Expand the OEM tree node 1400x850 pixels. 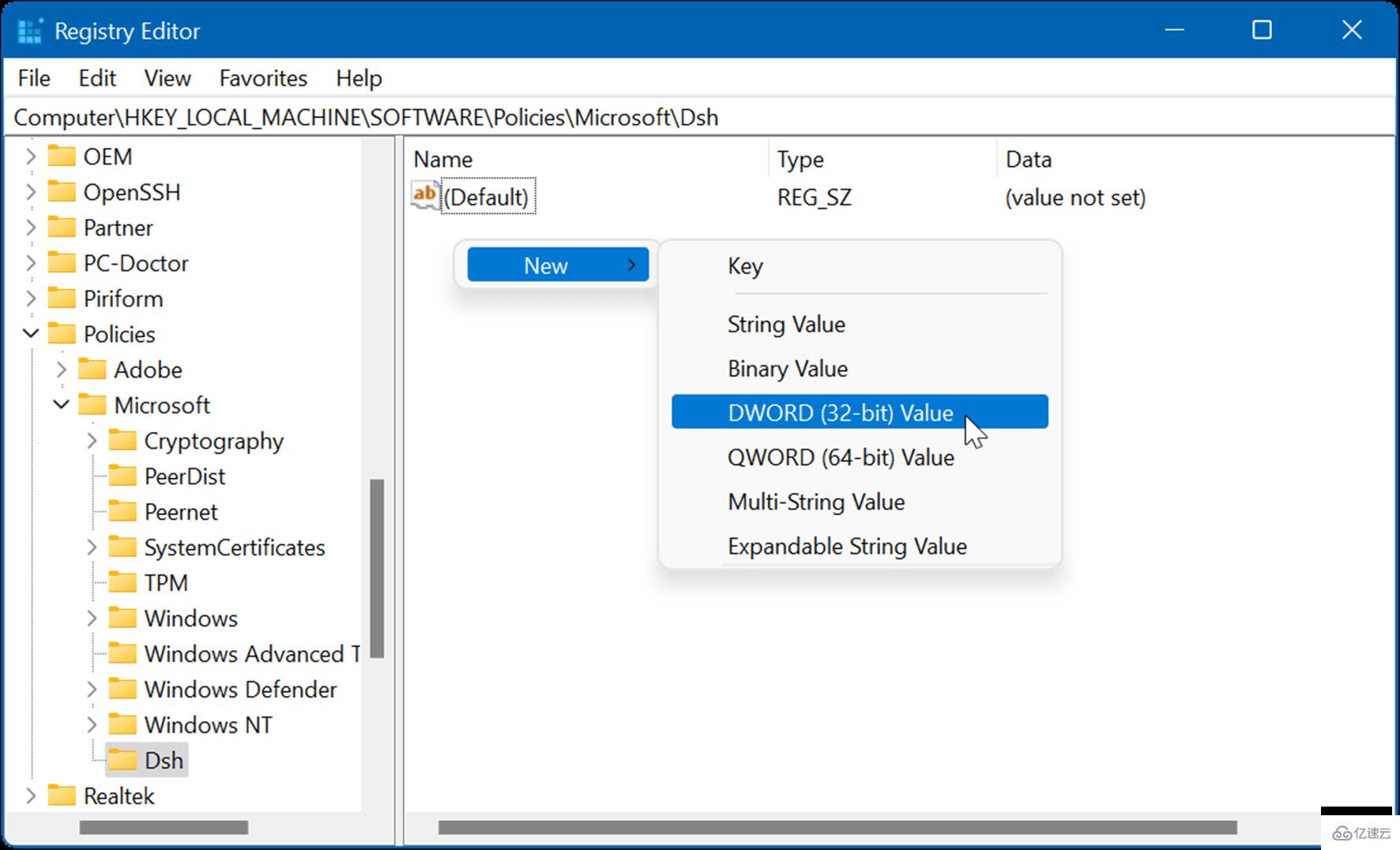[x=31, y=156]
